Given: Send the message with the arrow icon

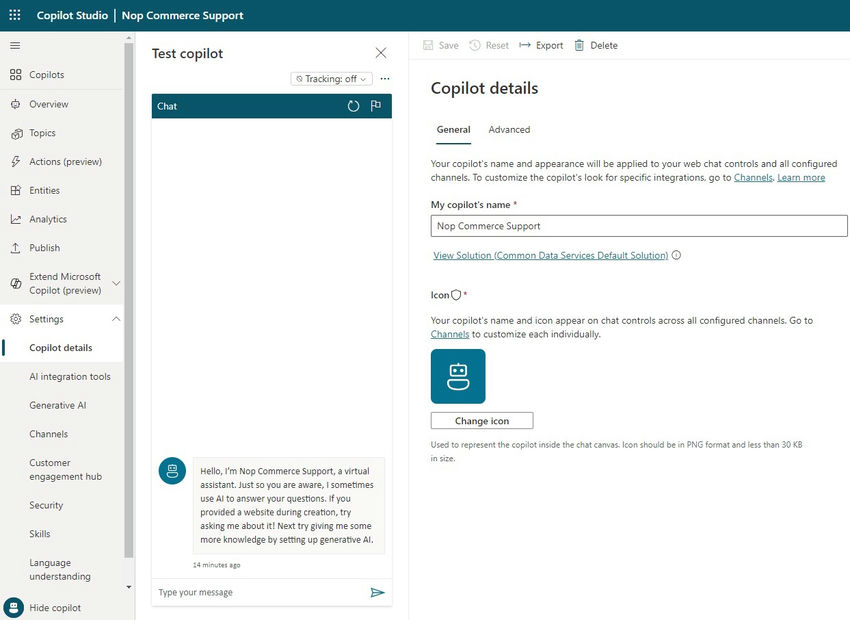Looking at the screenshot, I should (377, 592).
